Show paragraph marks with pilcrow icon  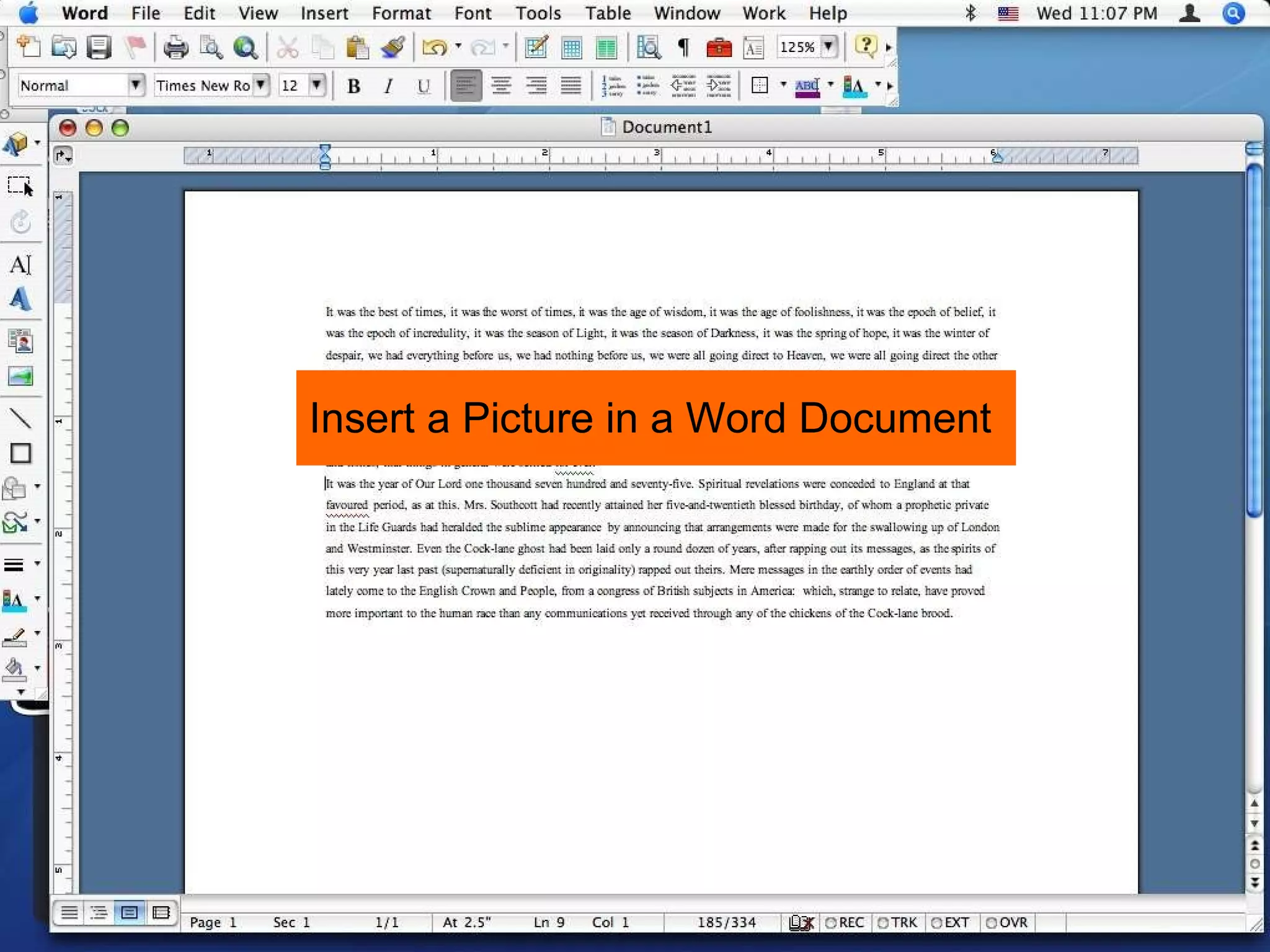pos(683,48)
